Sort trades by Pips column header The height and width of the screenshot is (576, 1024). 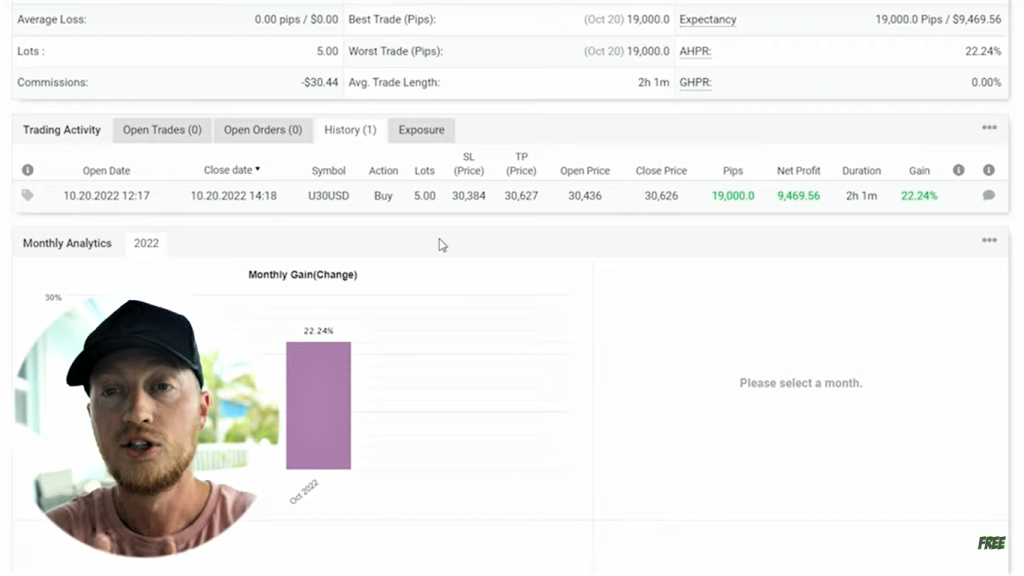[733, 171]
